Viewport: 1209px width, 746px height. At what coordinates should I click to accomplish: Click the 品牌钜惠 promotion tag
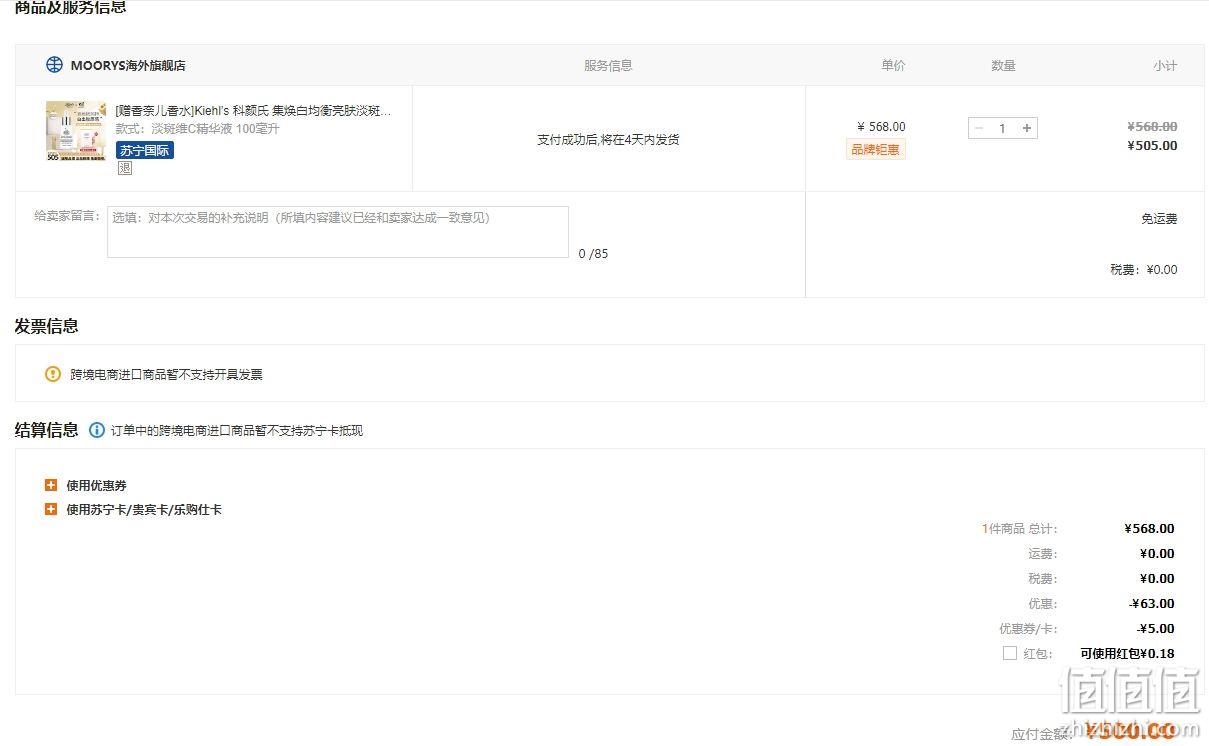pos(876,150)
